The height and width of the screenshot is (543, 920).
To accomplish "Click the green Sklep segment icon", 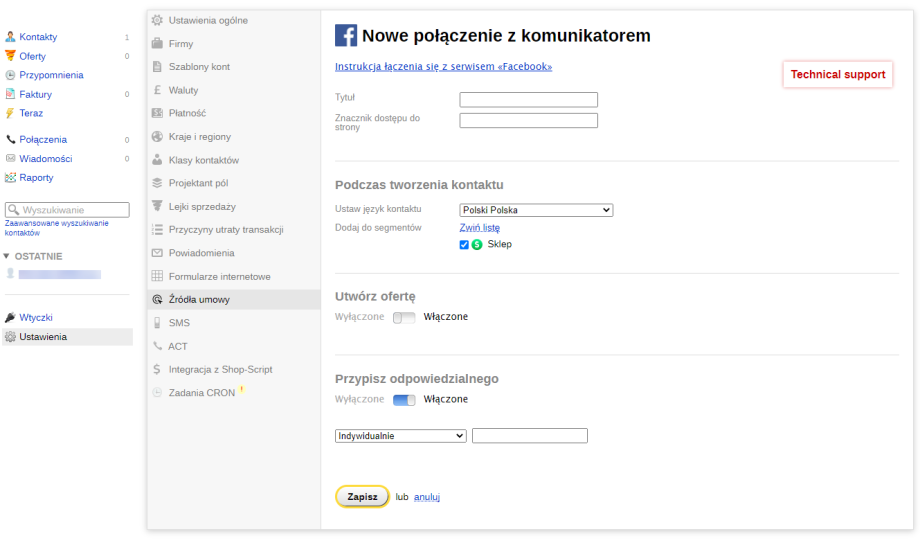I will [477, 244].
